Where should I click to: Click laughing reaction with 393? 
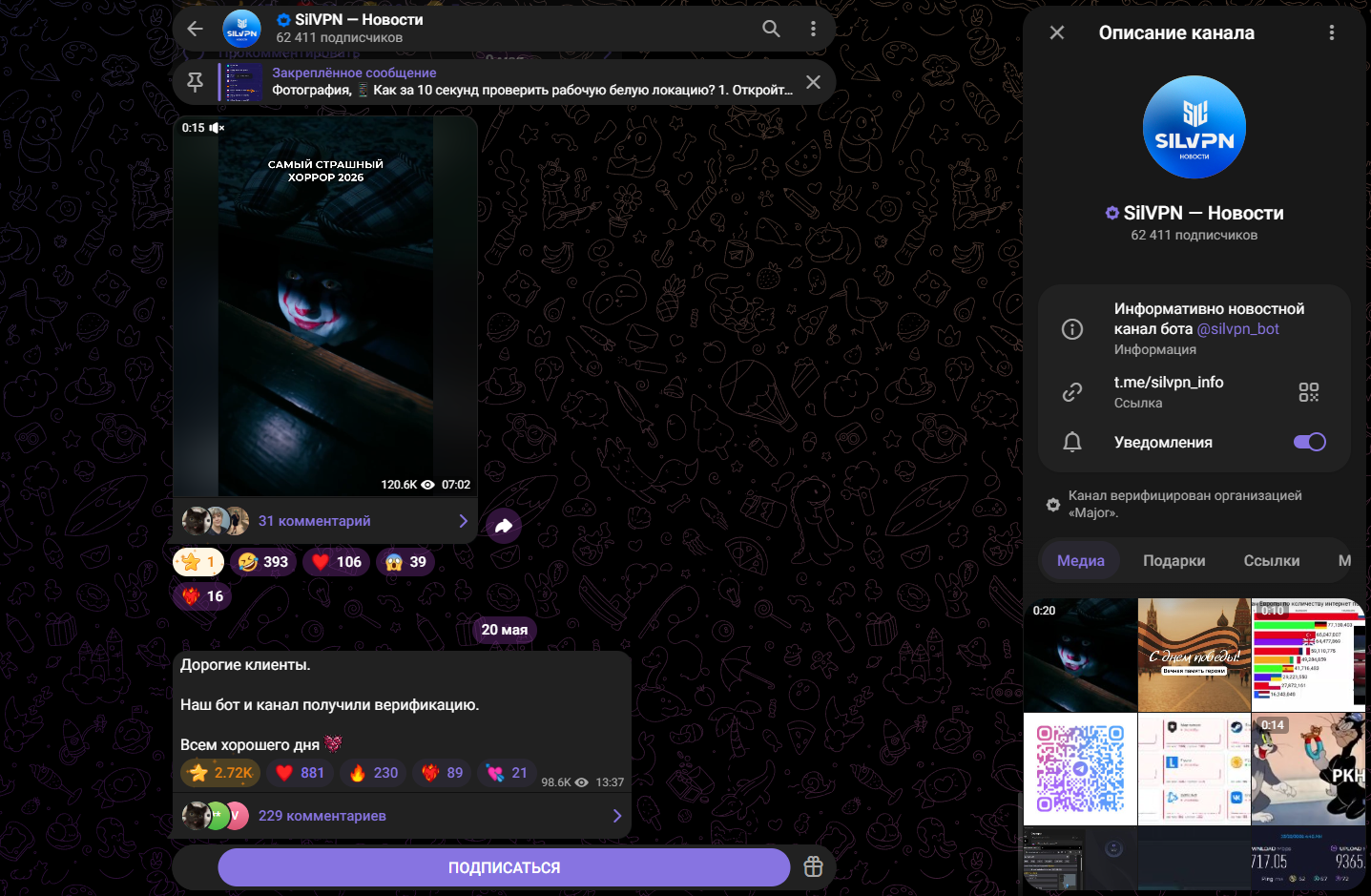(x=263, y=562)
